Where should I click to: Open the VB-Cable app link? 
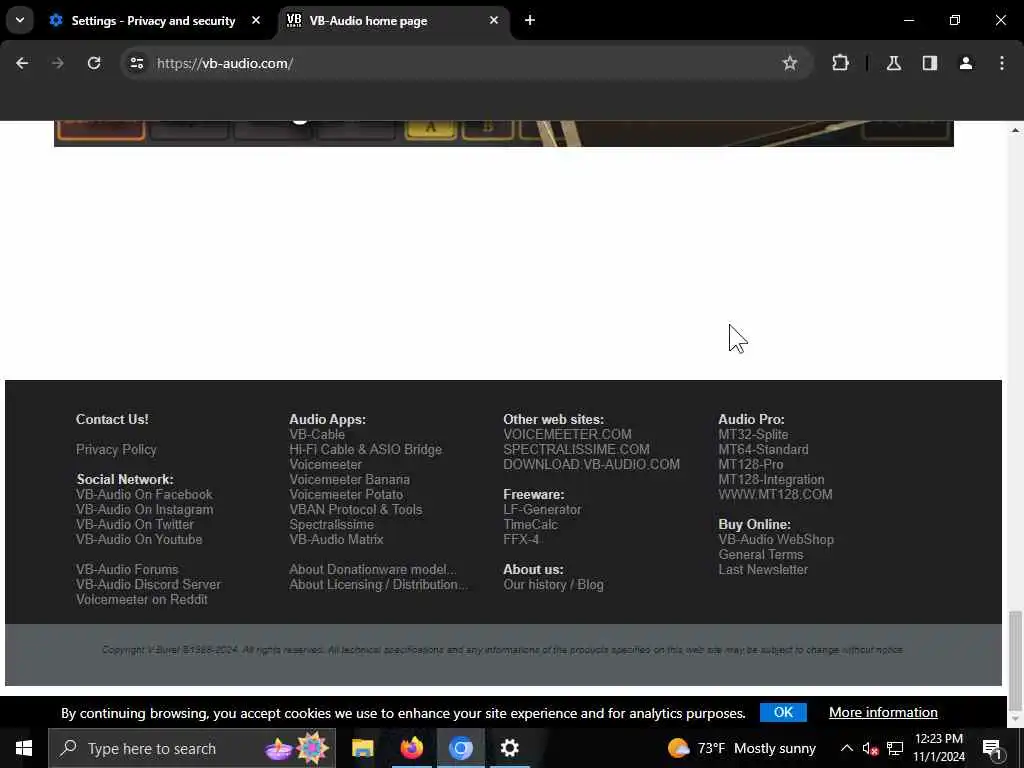317,434
